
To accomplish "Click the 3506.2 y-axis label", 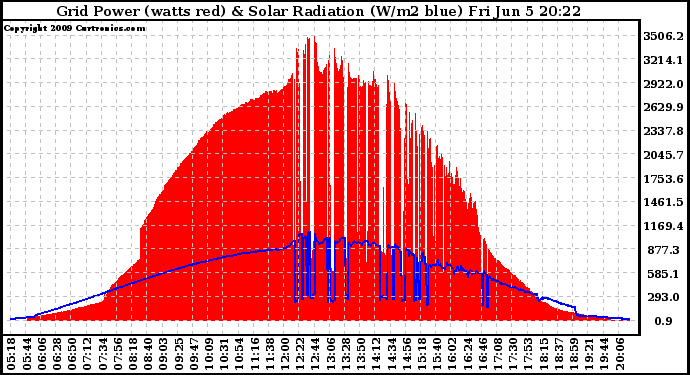I will (663, 36).
